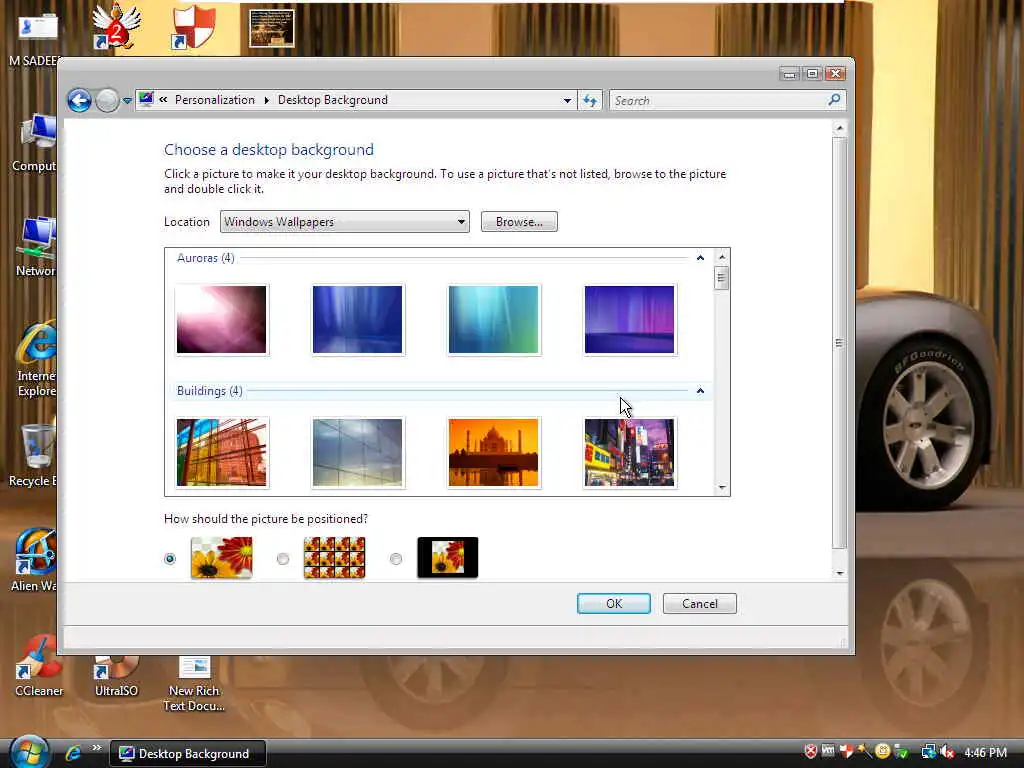Click the yellow smiley tray icon
This screenshot has height=768, width=1024.
883,752
